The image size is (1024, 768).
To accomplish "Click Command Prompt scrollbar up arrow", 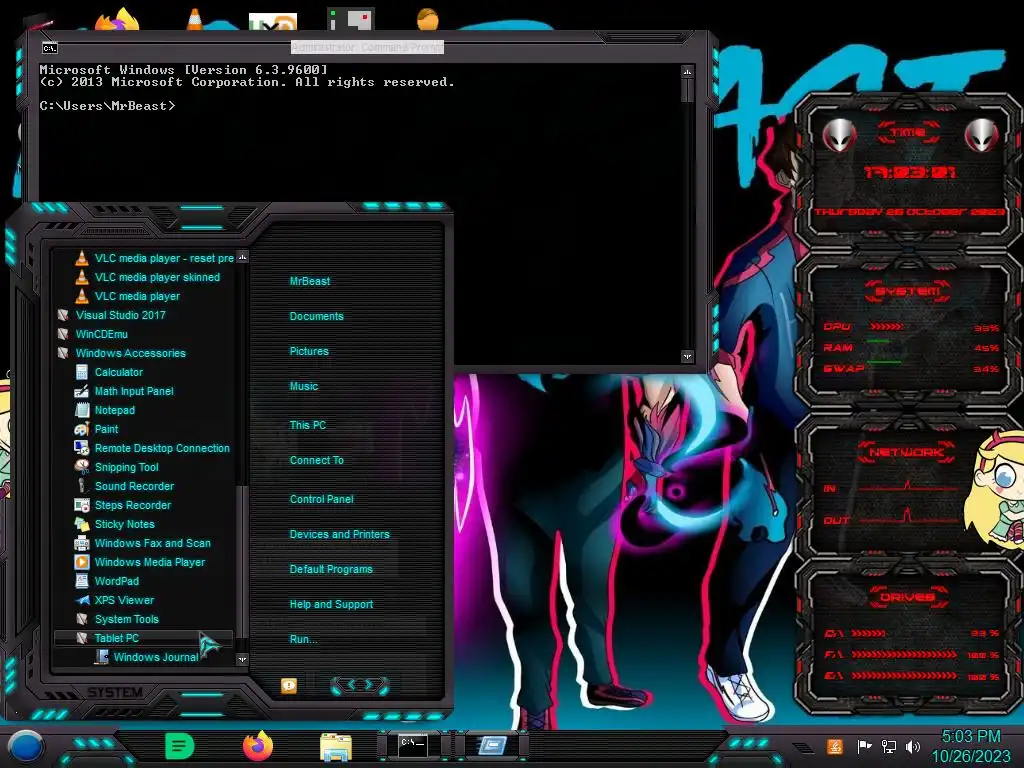I will click(x=687, y=71).
